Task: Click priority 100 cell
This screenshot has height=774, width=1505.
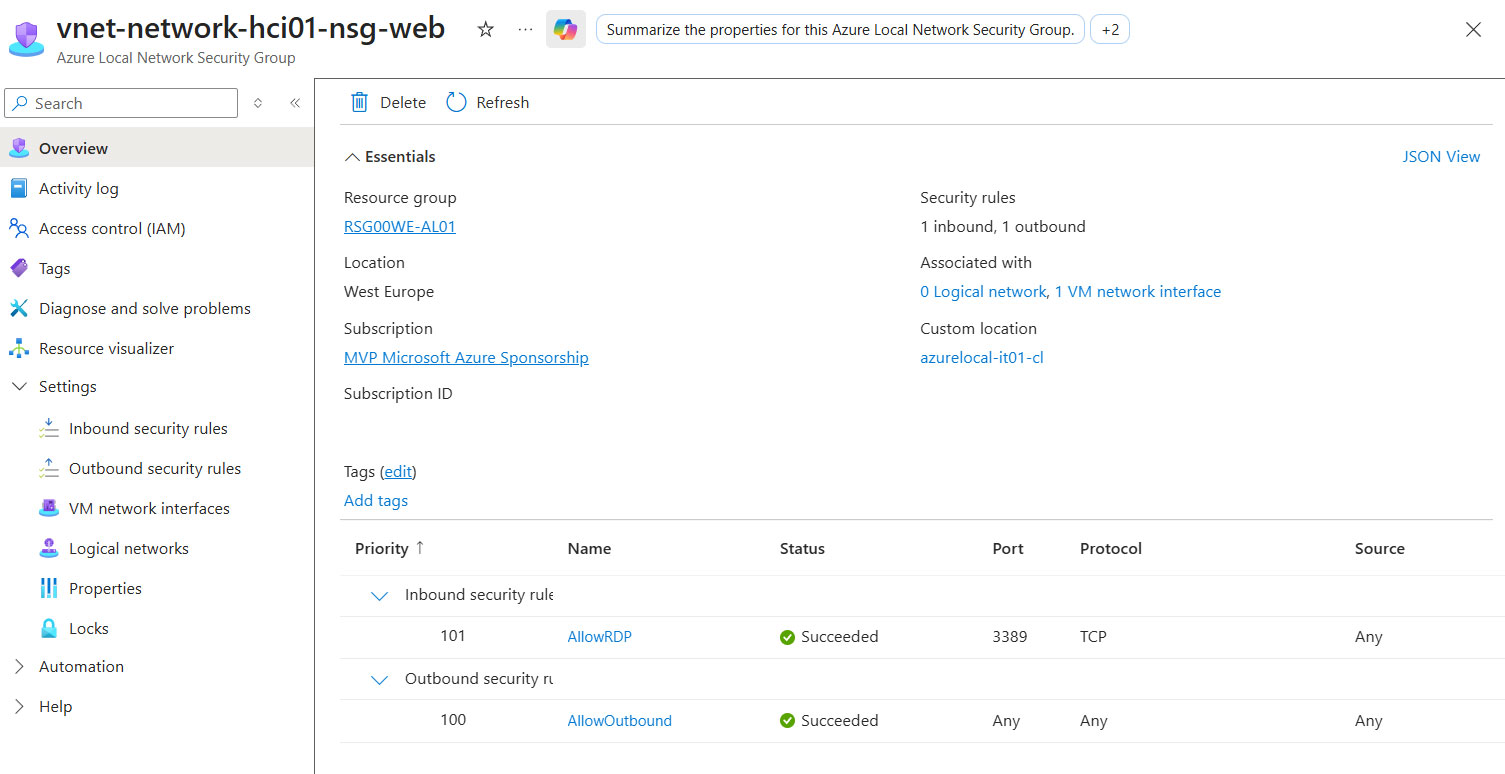Action: click(453, 720)
